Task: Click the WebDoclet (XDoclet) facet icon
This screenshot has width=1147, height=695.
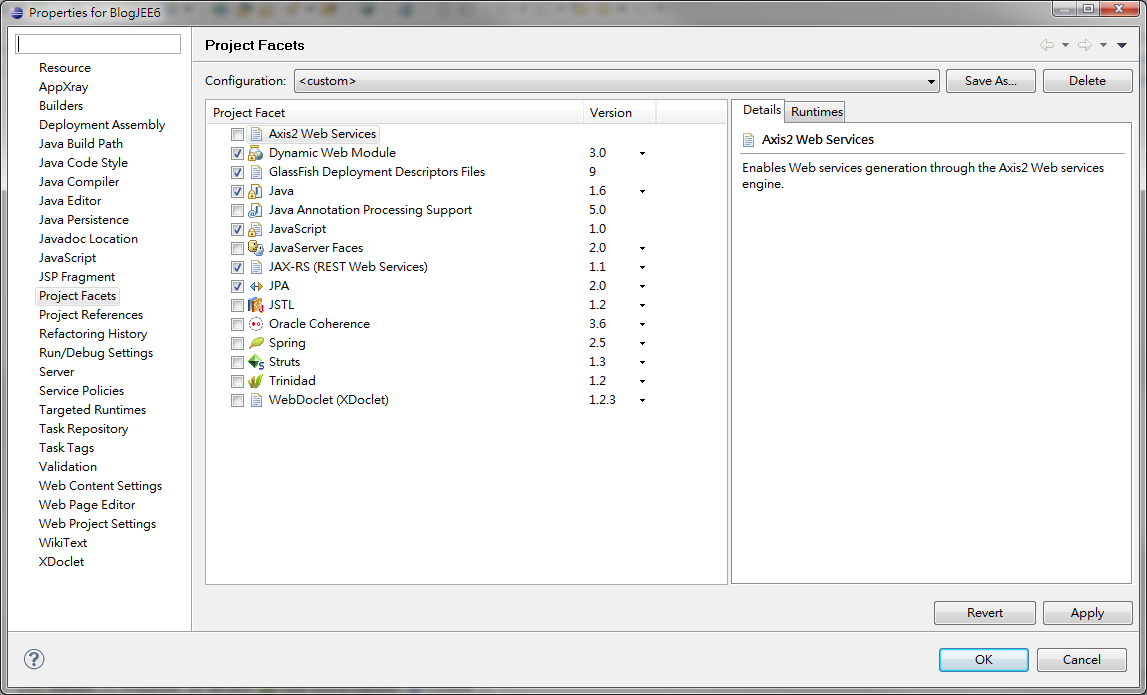Action: 256,400
